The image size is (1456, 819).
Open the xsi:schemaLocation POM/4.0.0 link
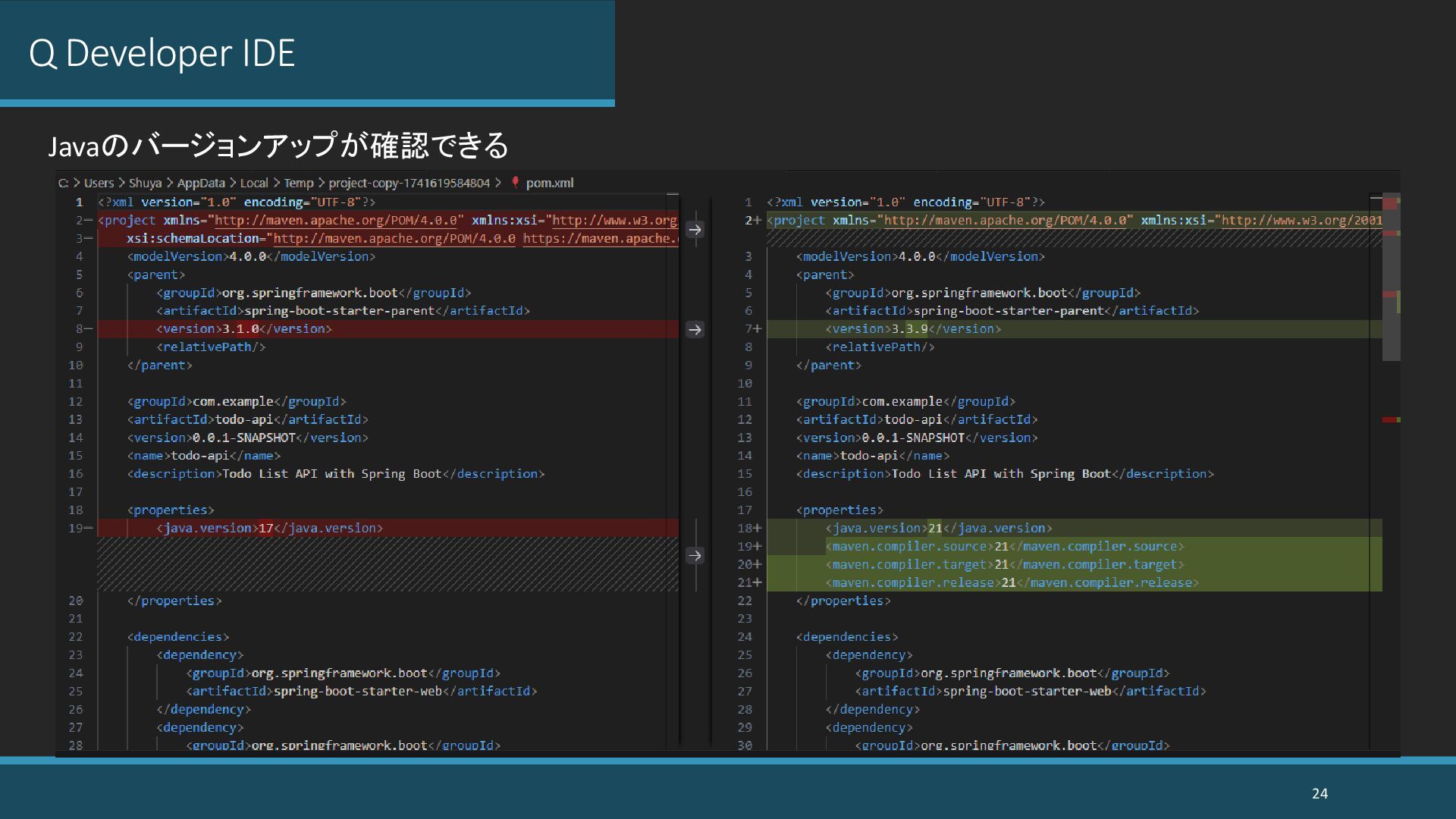click(x=394, y=239)
